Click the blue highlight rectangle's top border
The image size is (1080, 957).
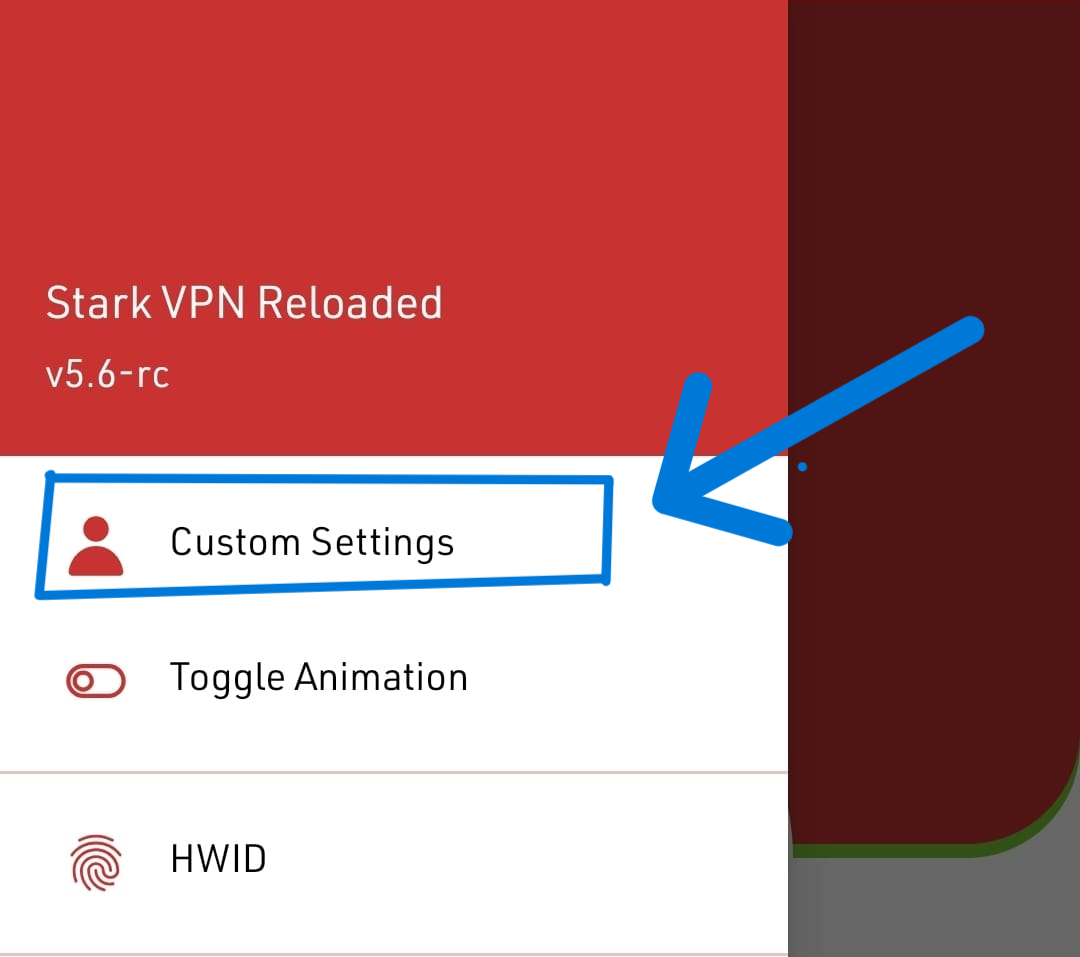tap(329, 477)
